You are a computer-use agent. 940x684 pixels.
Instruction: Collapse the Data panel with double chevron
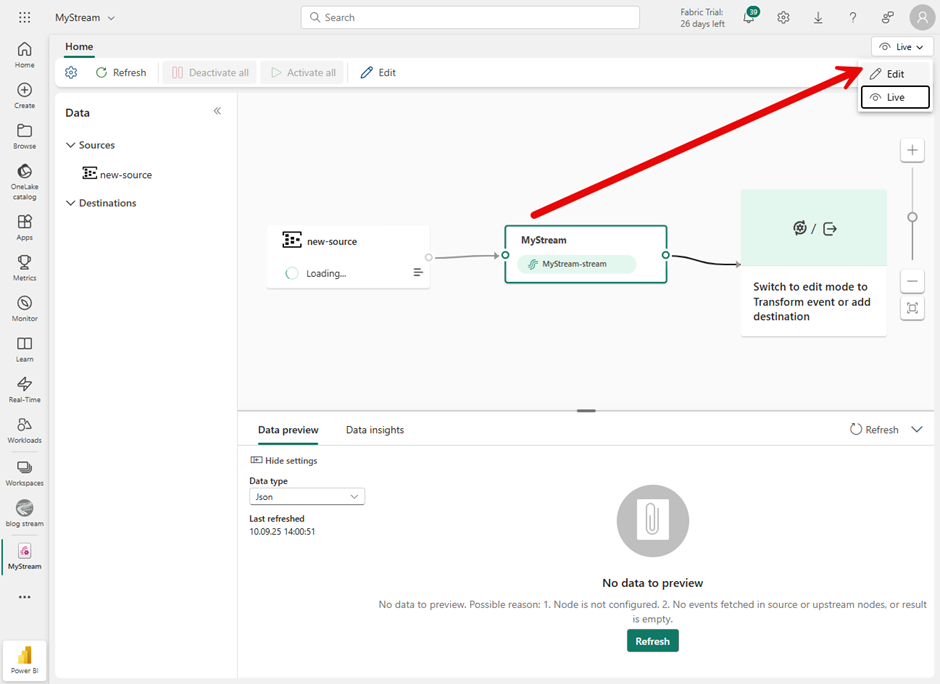click(217, 111)
